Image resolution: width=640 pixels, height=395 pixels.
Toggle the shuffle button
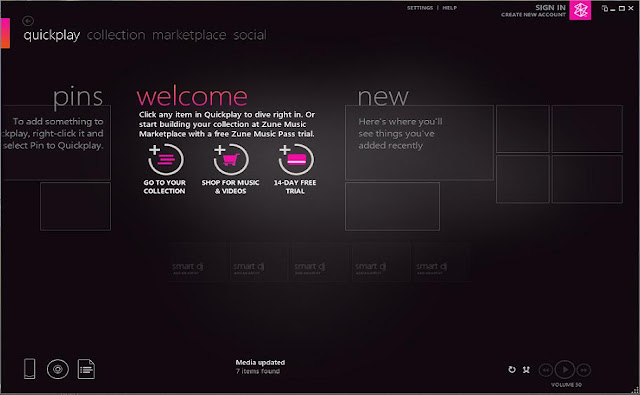[527, 370]
